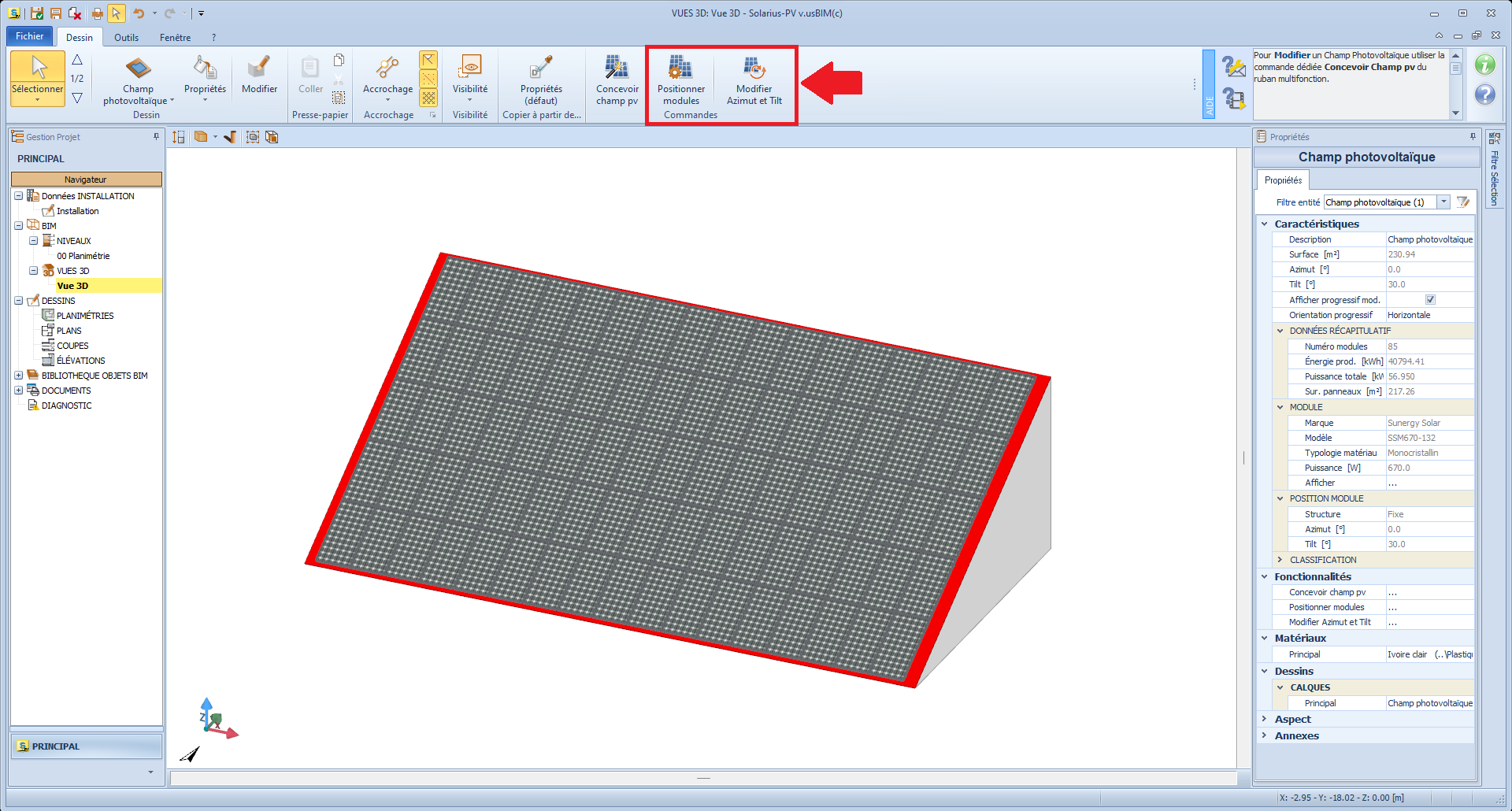Open the Champ photovoltaïque drawing tool
Image resolution: width=1512 pixels, height=811 pixels.
coord(138,80)
